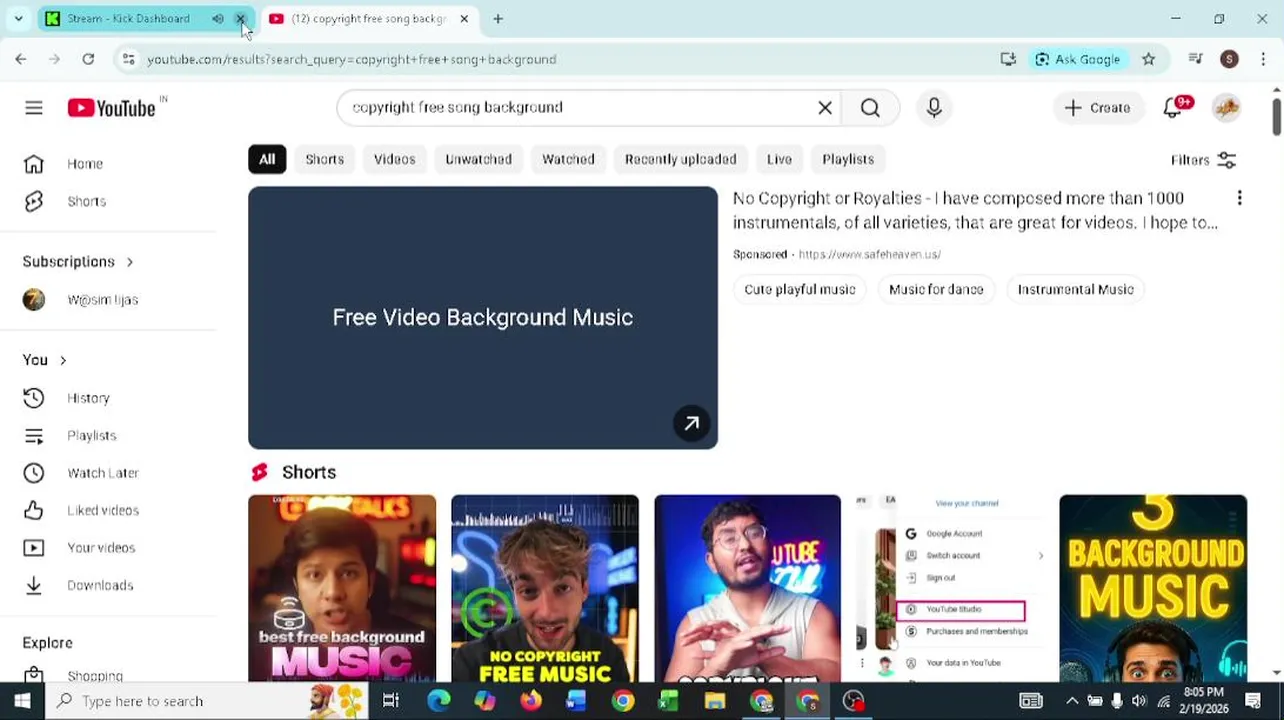Screen dimensions: 1284x720
Task: Open Playlists in the sidebar
Action: point(108,435)
